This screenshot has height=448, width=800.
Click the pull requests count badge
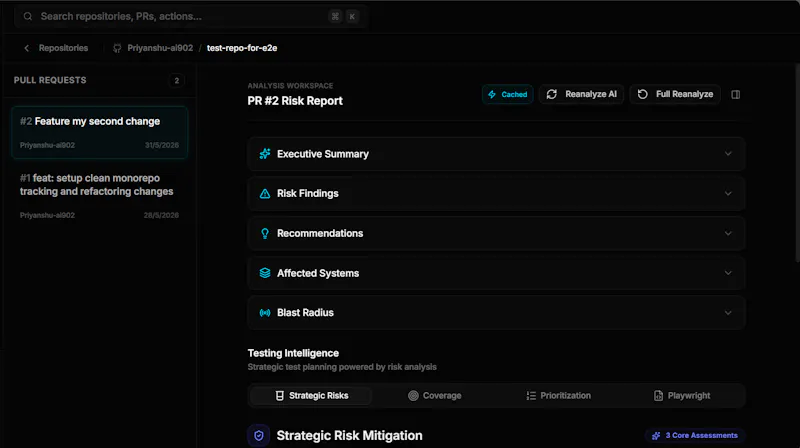(x=177, y=80)
